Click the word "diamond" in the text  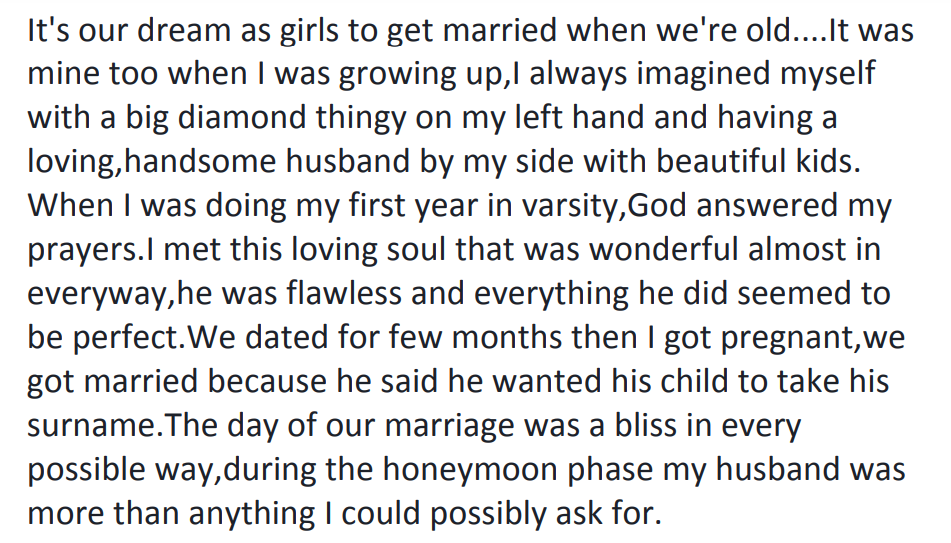tap(182, 118)
